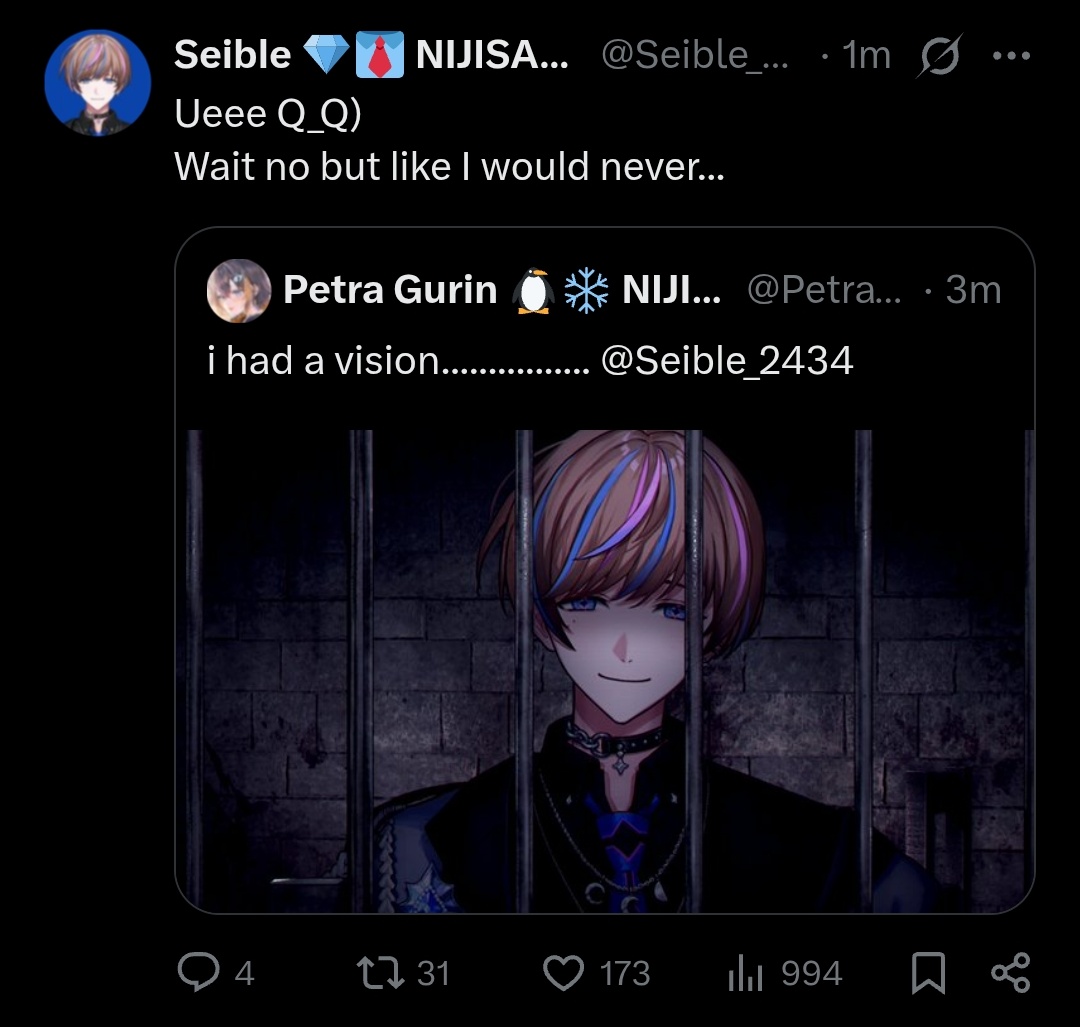Viewport: 1080px width, 1027px height.
Task: Open the three-dot more options menu
Action: tap(1010, 56)
